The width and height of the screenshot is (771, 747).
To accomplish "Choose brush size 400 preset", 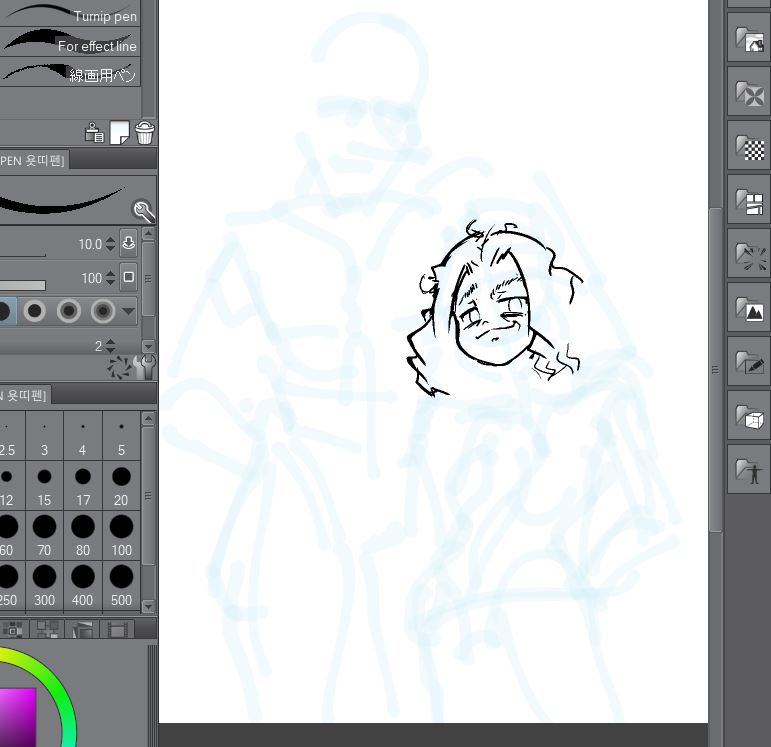I will (83, 586).
